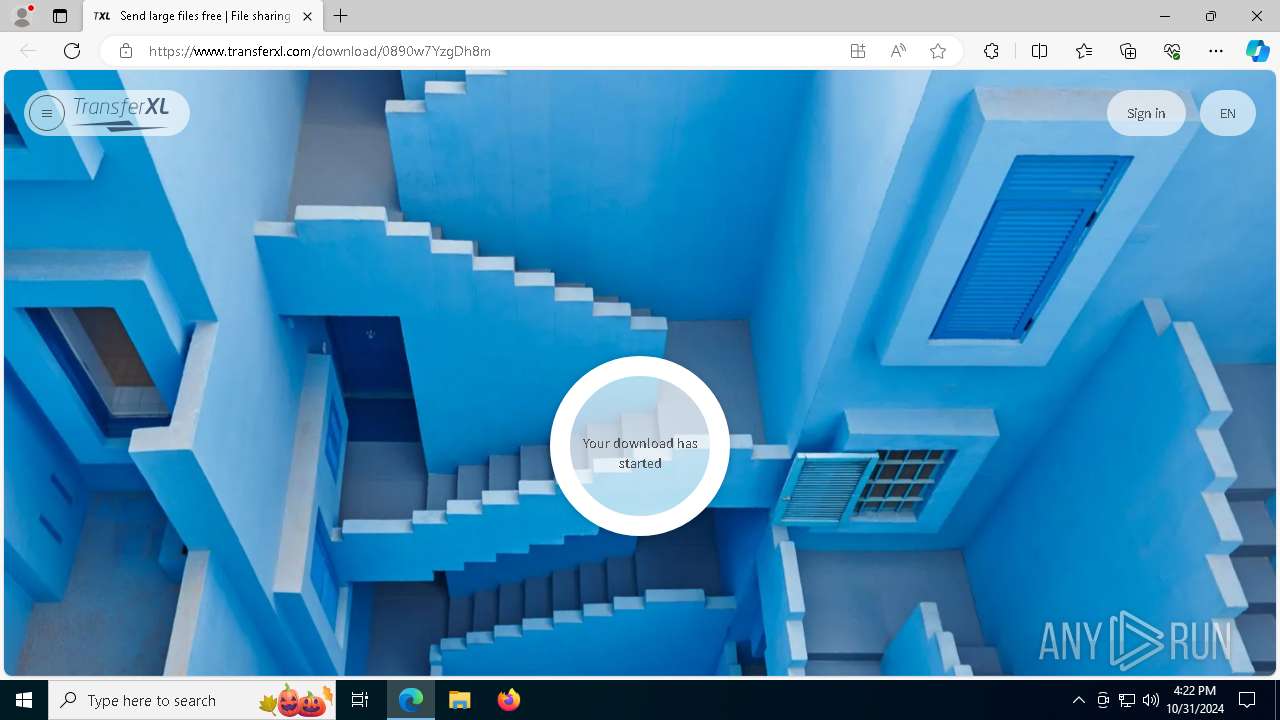The height and width of the screenshot is (720, 1280).
Task: Open Edge Settings and more menu
Action: click(x=1216, y=51)
